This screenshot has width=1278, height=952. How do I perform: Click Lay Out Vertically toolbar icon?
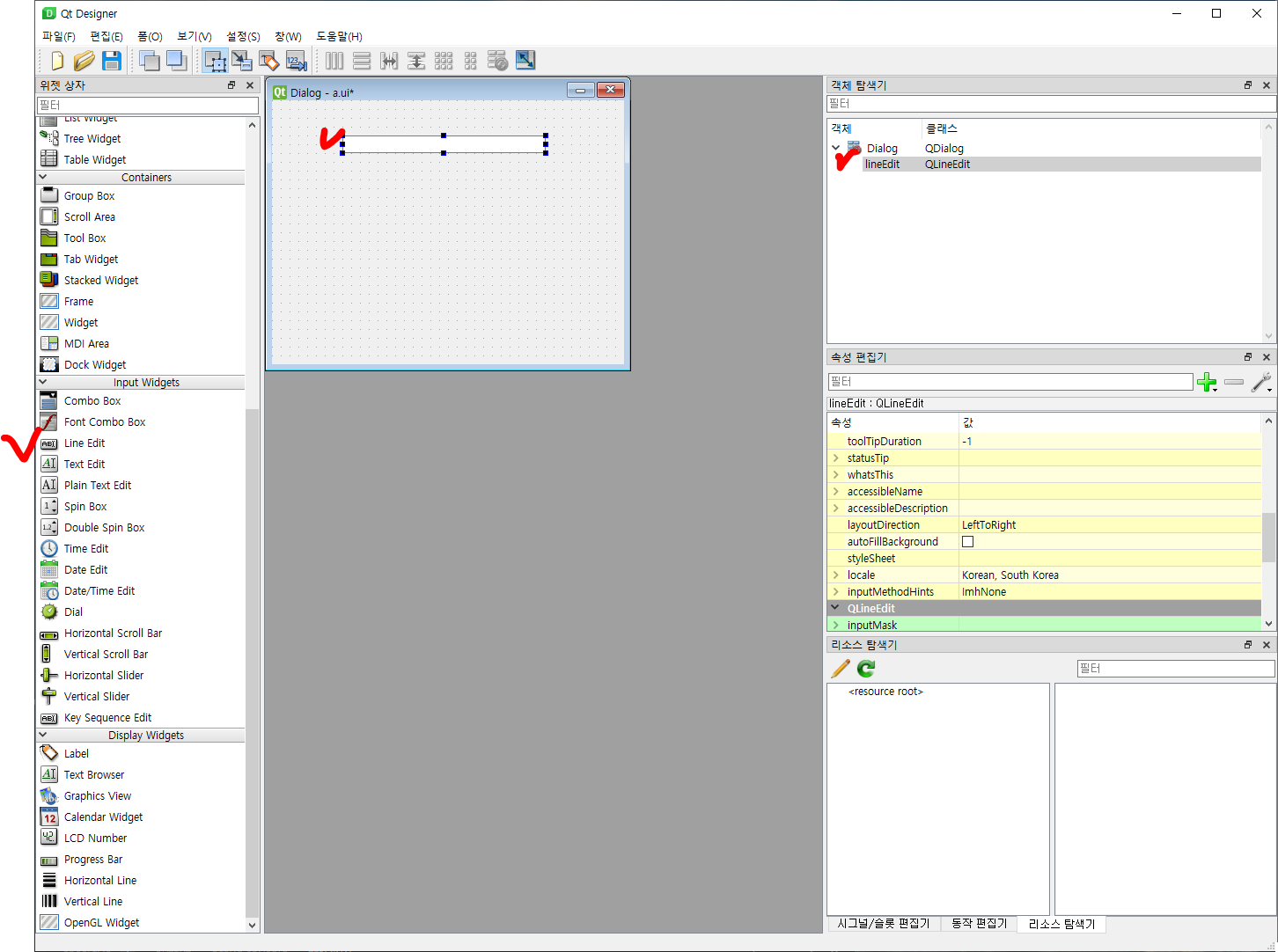pyautogui.click(x=362, y=61)
